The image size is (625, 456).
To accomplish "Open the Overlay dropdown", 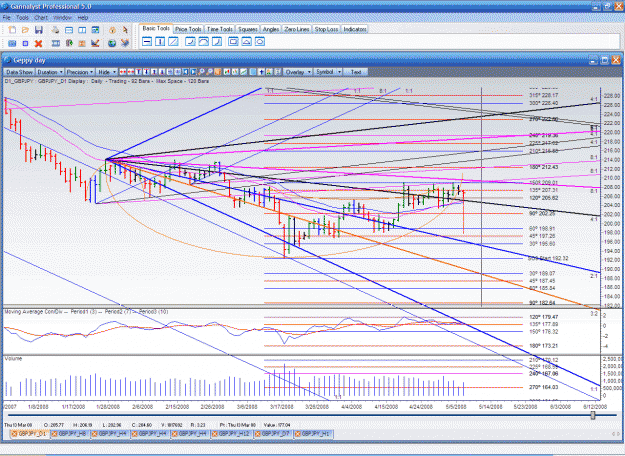I will pyautogui.click(x=298, y=72).
